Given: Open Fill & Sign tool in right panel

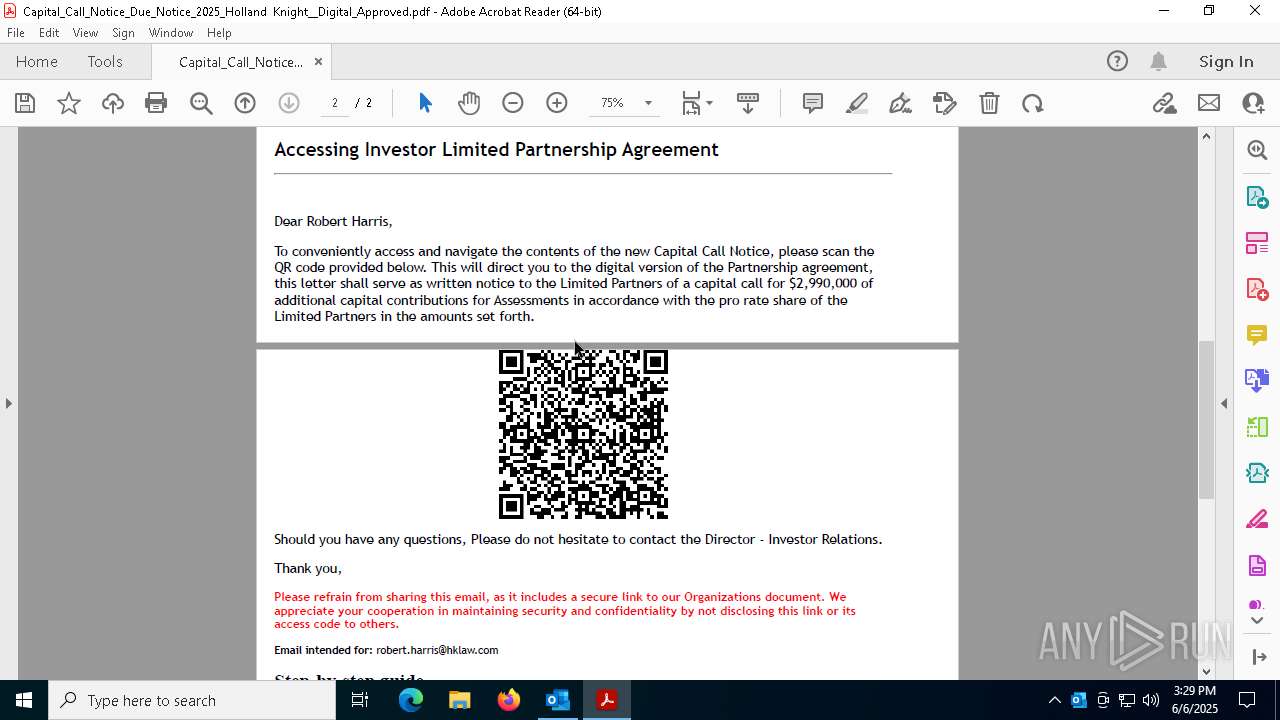Looking at the screenshot, I should pyautogui.click(x=1257, y=520).
